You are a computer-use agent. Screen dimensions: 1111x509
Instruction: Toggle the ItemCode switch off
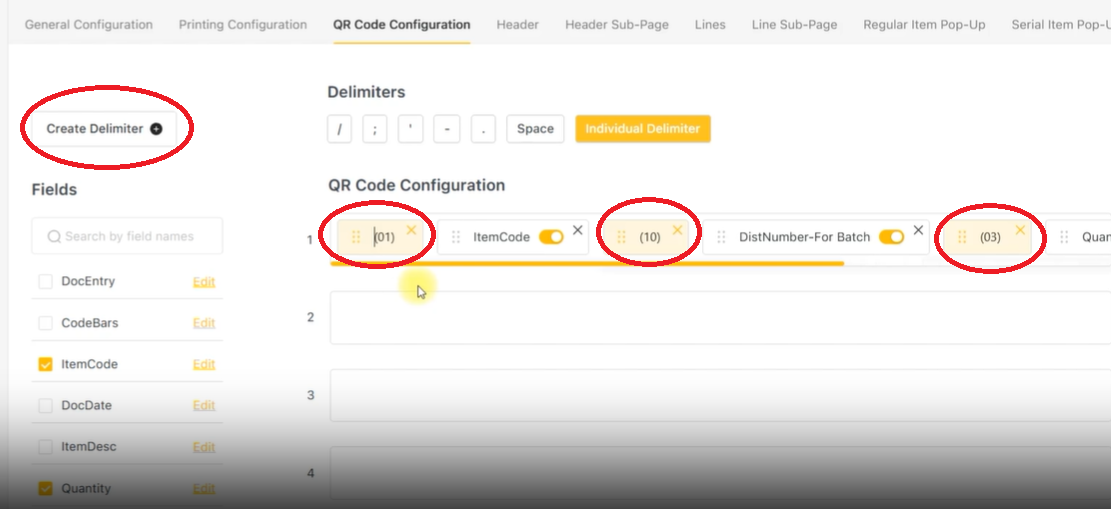click(x=551, y=237)
